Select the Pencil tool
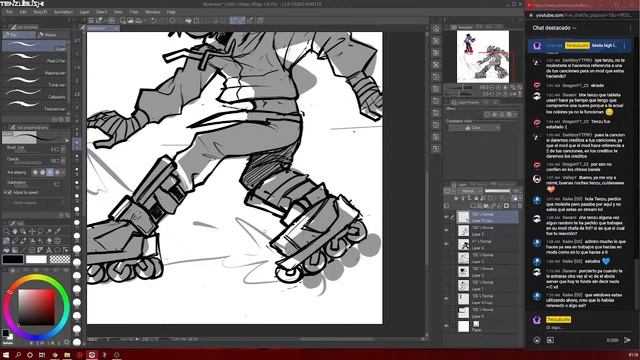Screen dimensions: 640x360 [x=15, y=241]
